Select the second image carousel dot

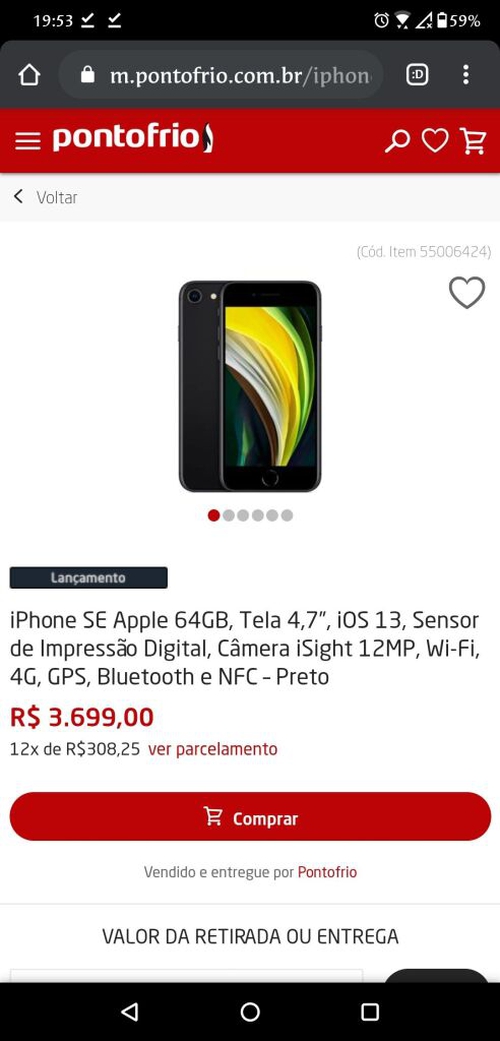point(228,515)
